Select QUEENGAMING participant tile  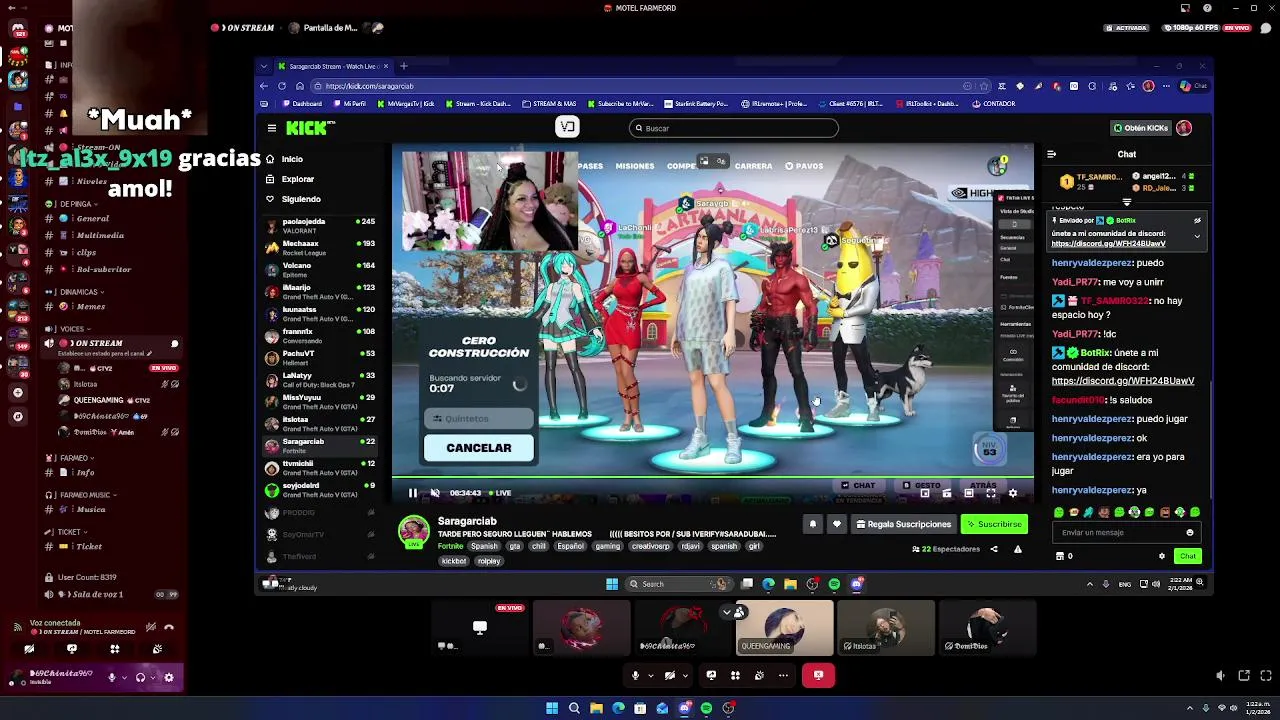[x=784, y=628]
